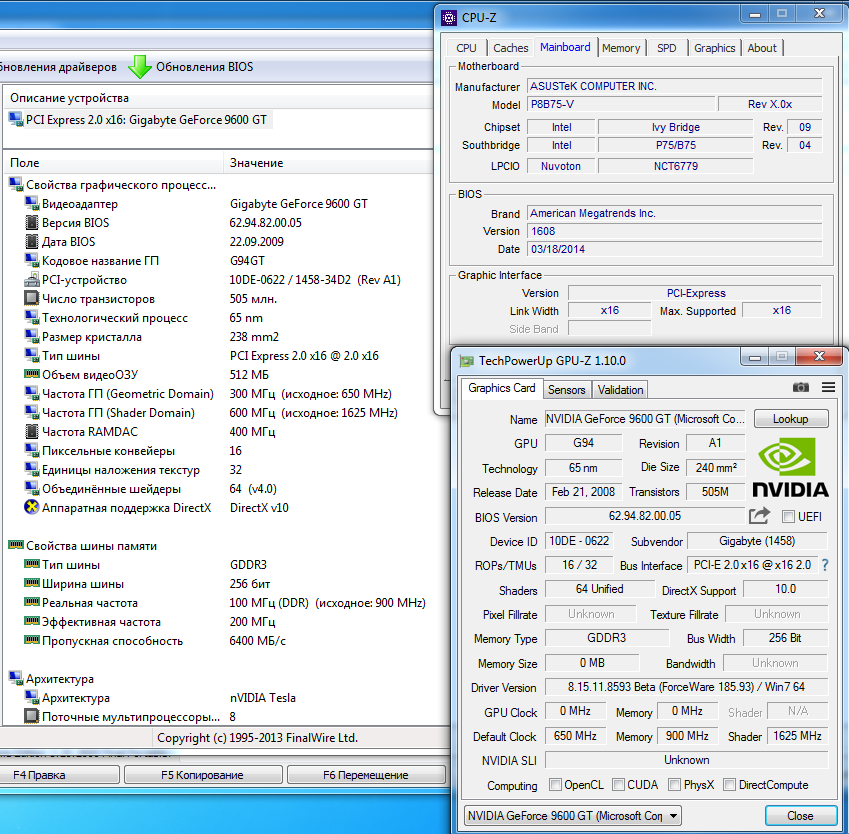Click the Default Clock 650 MHz field

[x=575, y=735]
